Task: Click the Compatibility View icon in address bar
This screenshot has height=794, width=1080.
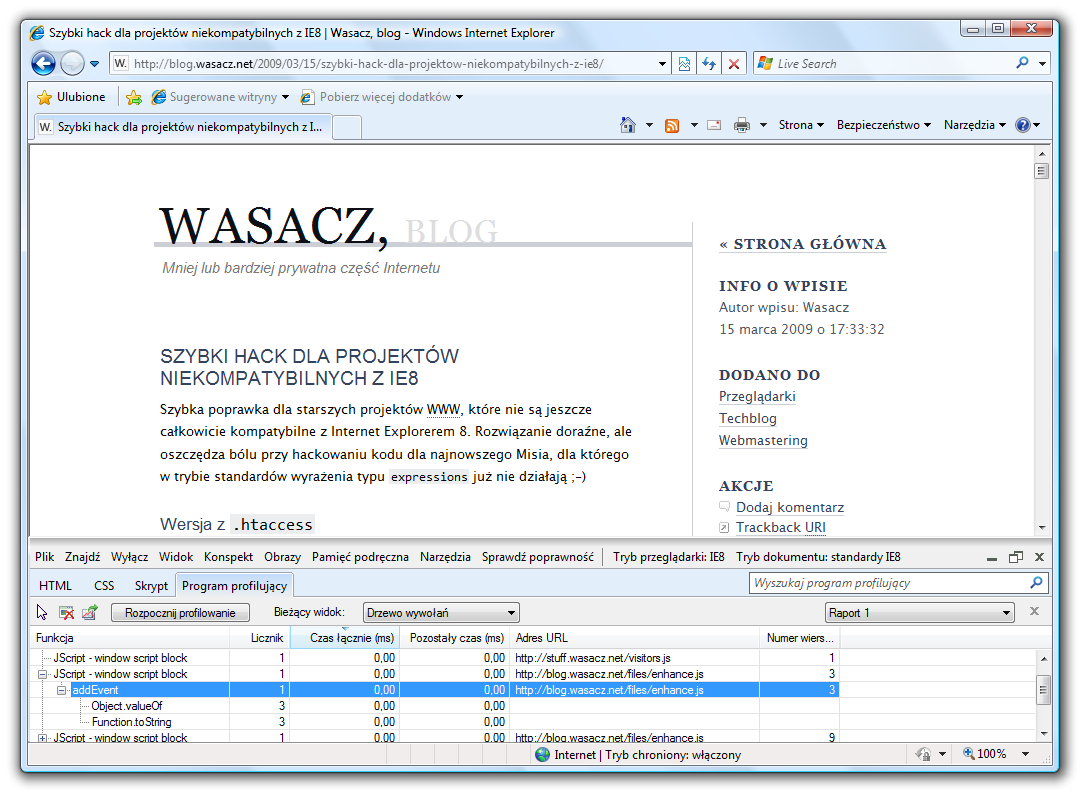Action: coord(684,64)
